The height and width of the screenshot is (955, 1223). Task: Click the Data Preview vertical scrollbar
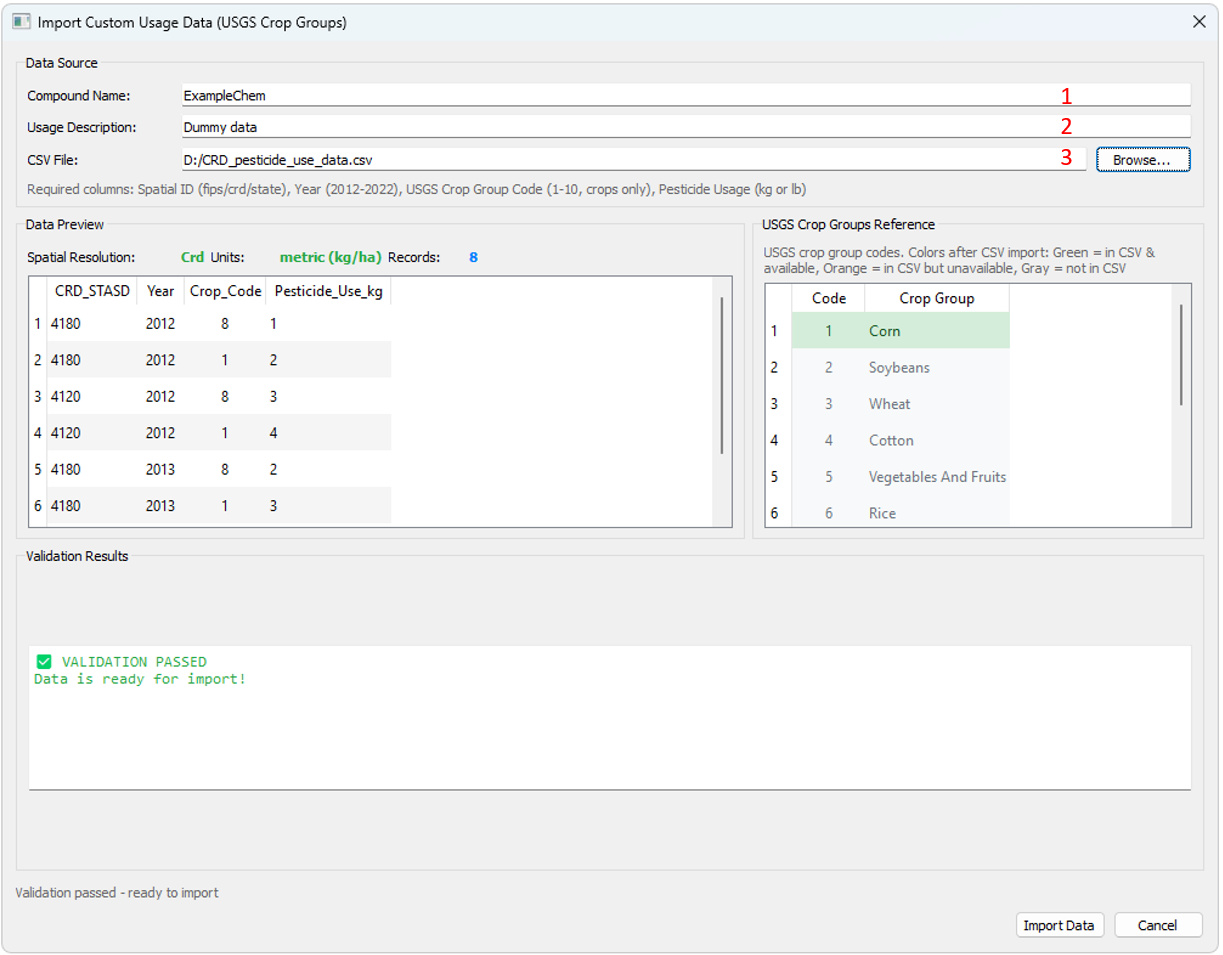(721, 375)
